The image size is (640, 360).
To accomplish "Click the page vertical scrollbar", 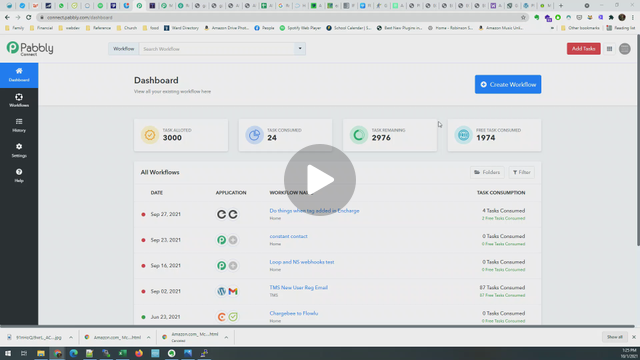I will (x=638, y=141).
